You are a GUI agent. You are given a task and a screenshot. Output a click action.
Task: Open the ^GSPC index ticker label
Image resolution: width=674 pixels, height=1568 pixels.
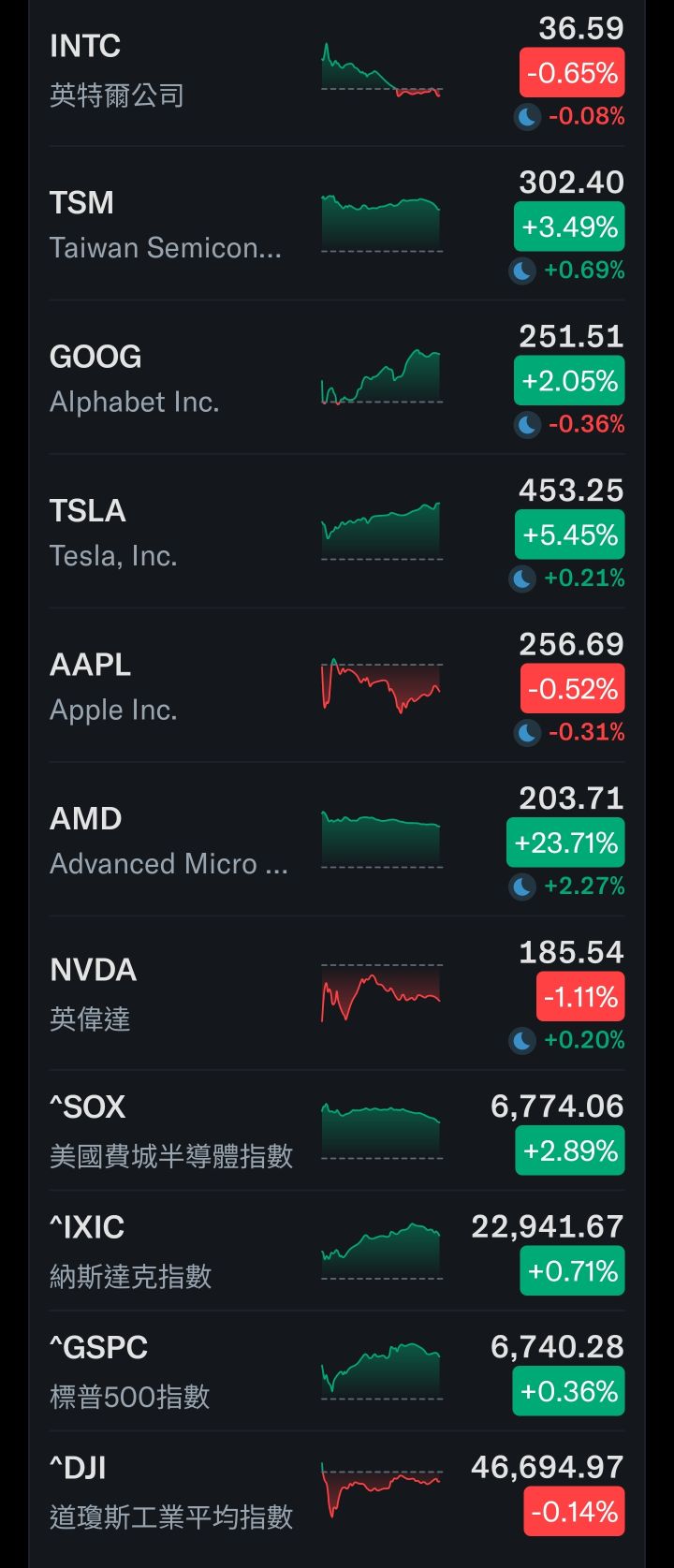pos(98,1348)
